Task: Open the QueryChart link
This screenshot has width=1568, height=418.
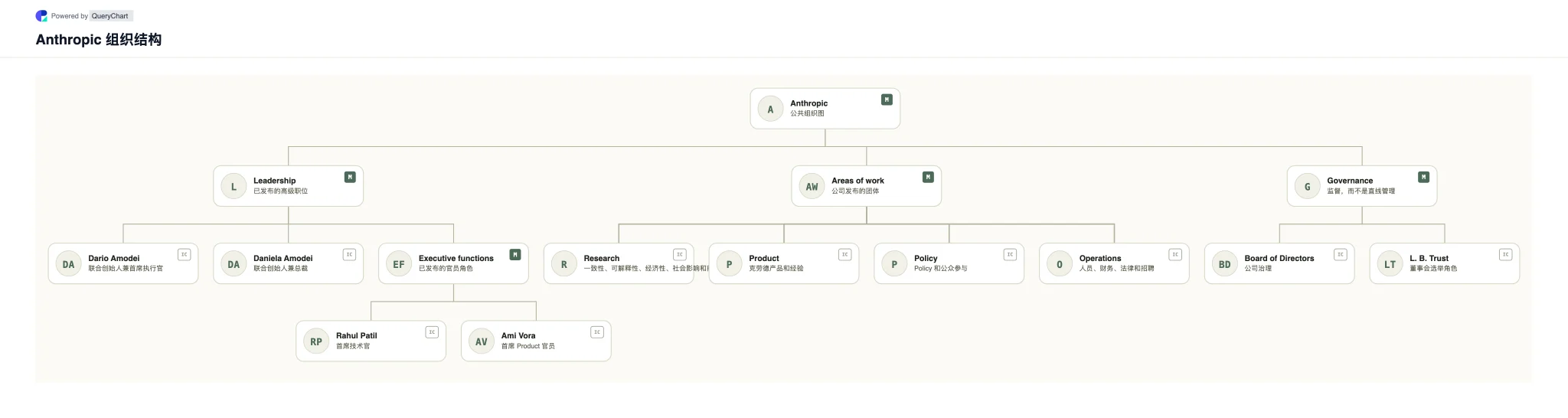Action: 110,16
